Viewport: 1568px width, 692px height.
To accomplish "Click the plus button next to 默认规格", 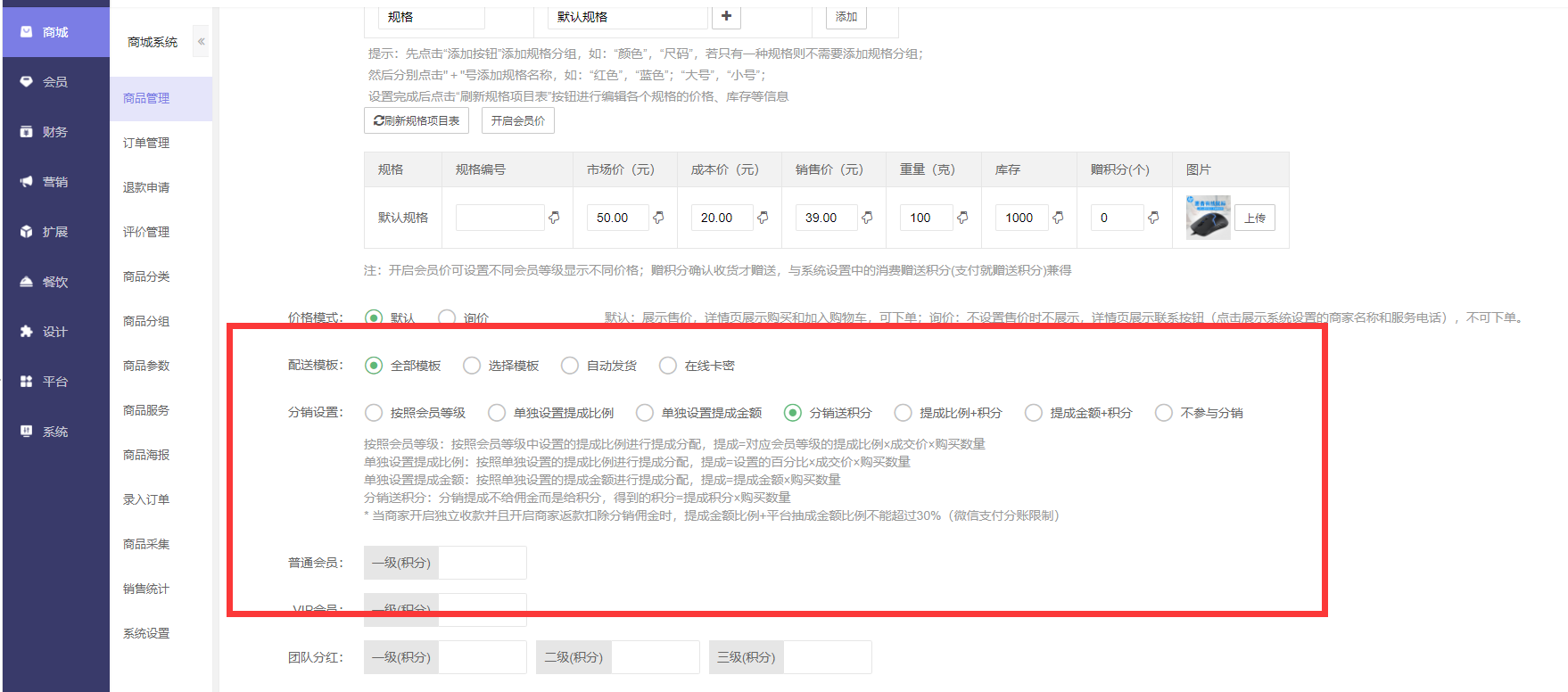I will pyautogui.click(x=726, y=16).
